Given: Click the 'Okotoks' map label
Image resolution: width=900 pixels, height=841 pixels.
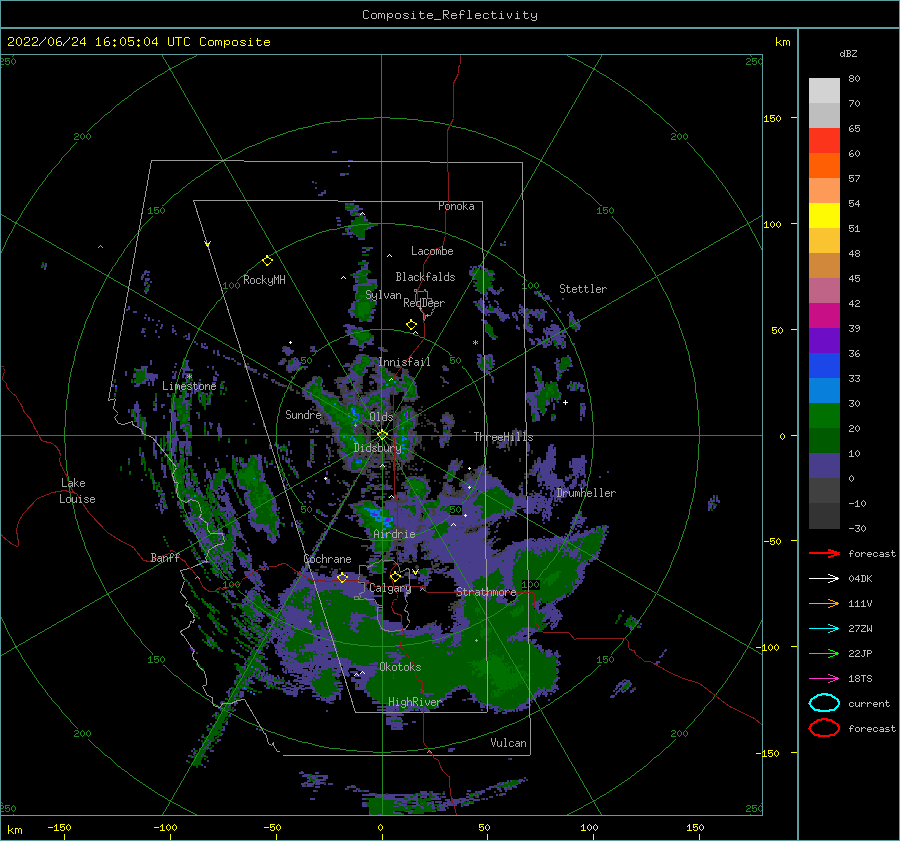Looking at the screenshot, I should (400, 667).
